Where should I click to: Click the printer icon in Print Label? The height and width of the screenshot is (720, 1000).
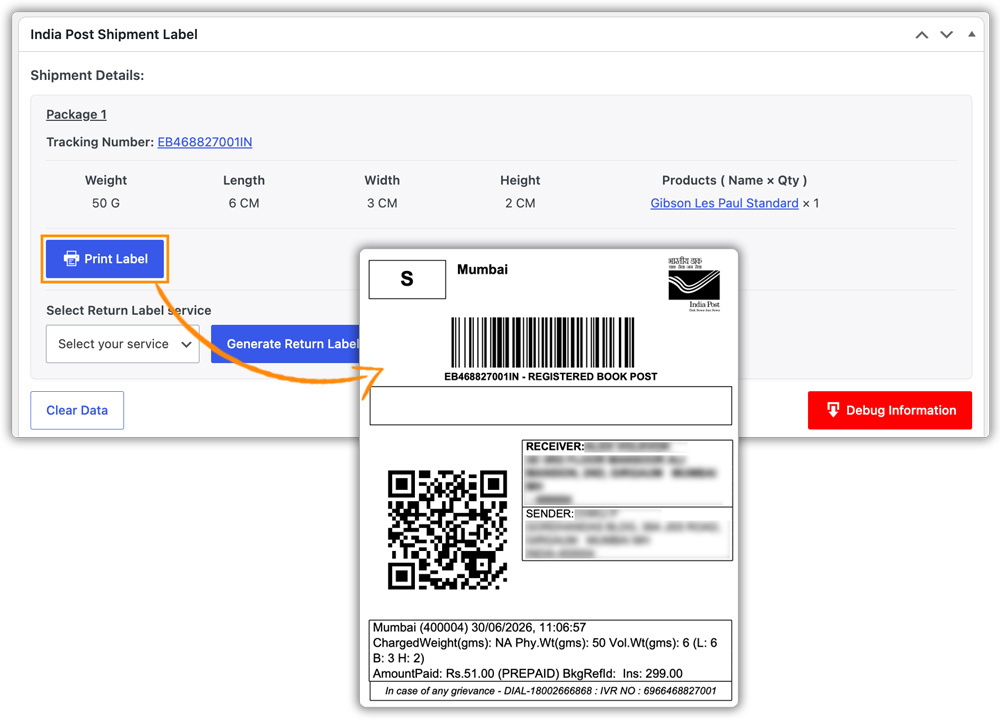pos(71,258)
